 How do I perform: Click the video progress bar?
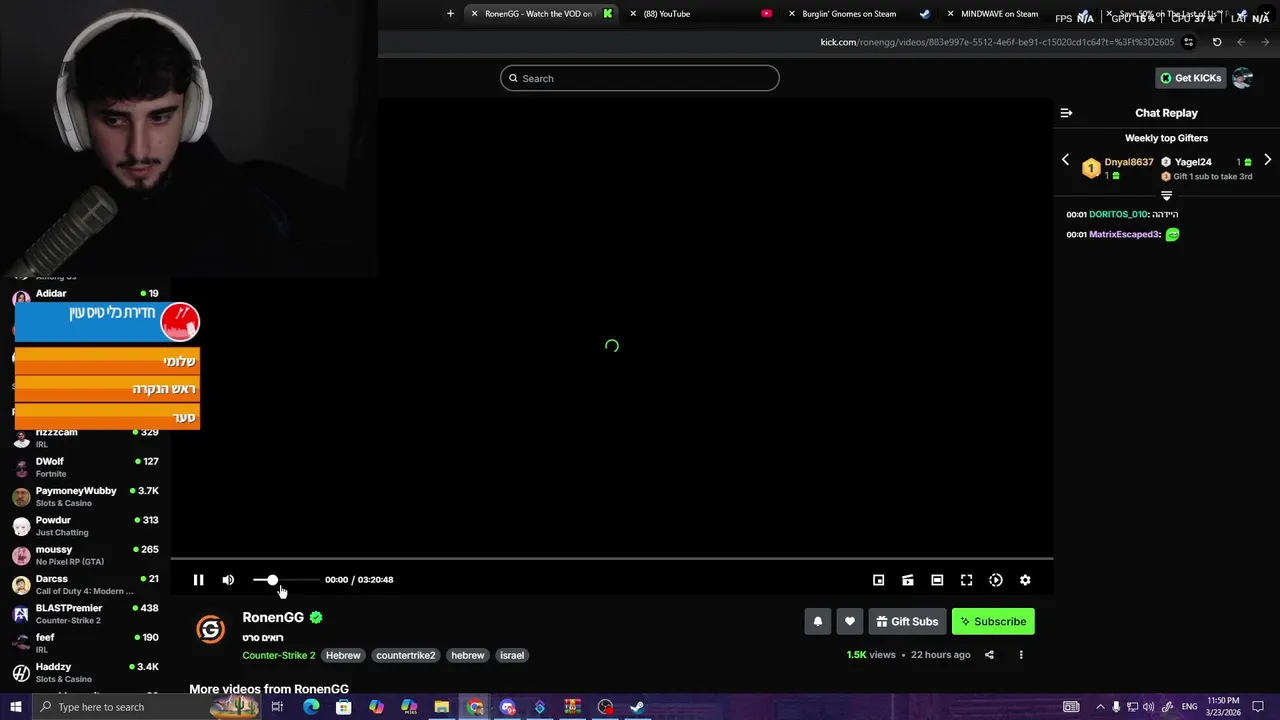612,559
